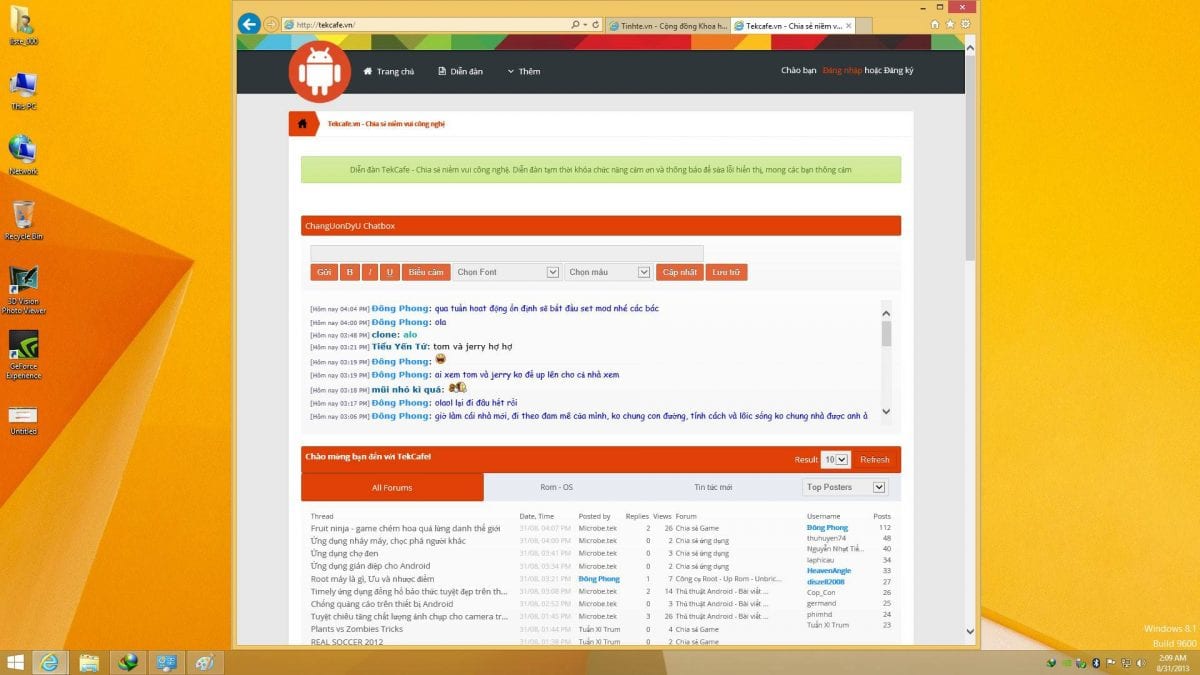Viewport: 1200px width, 675px height.
Task: Click the refresh icon in address bar
Action: click(x=596, y=25)
